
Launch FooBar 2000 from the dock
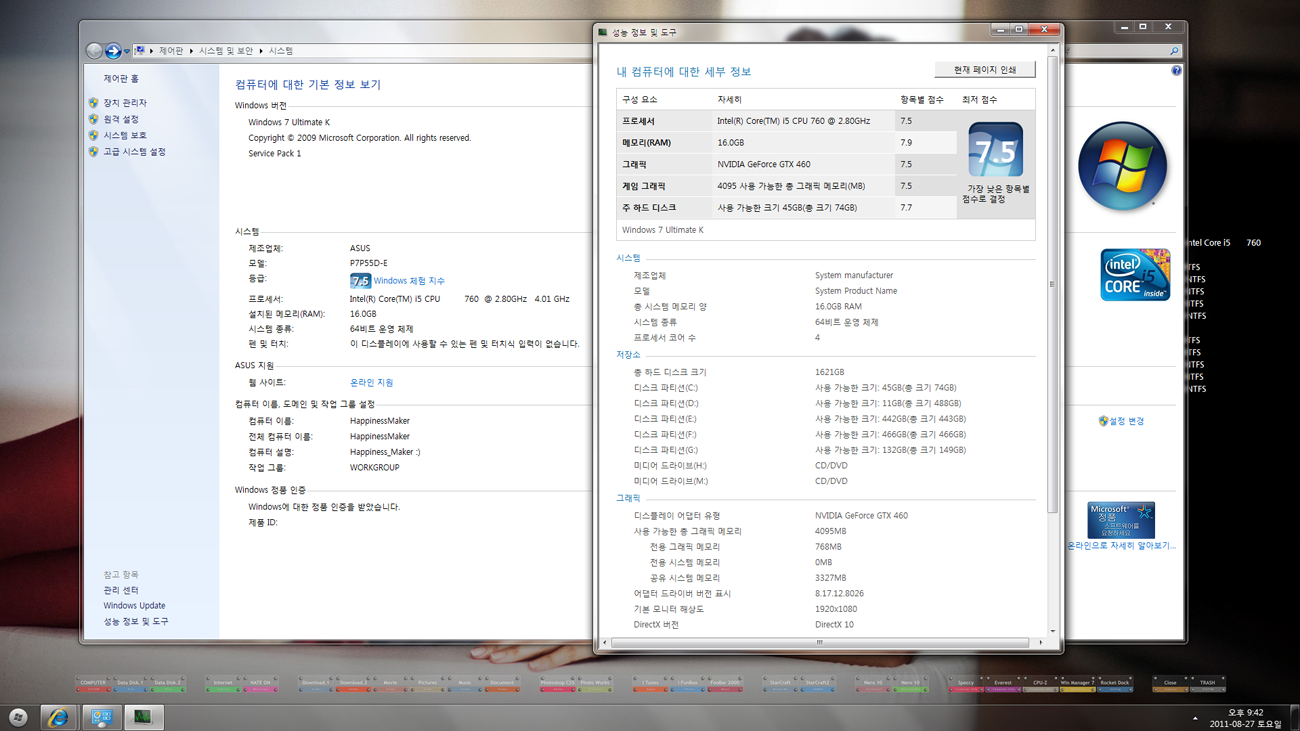(725, 685)
